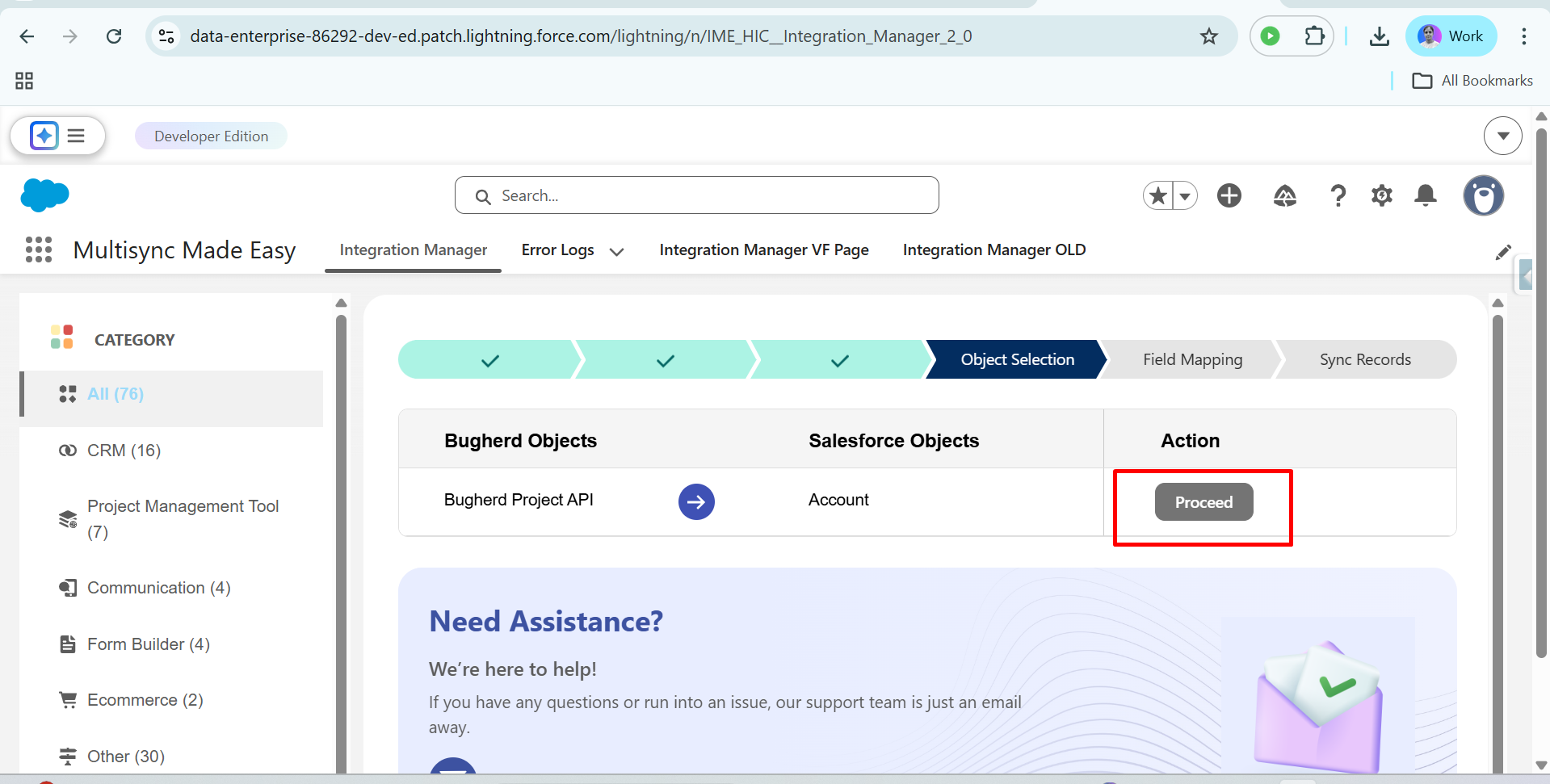
Task: Focus the Salesforce Search box
Action: click(x=696, y=195)
